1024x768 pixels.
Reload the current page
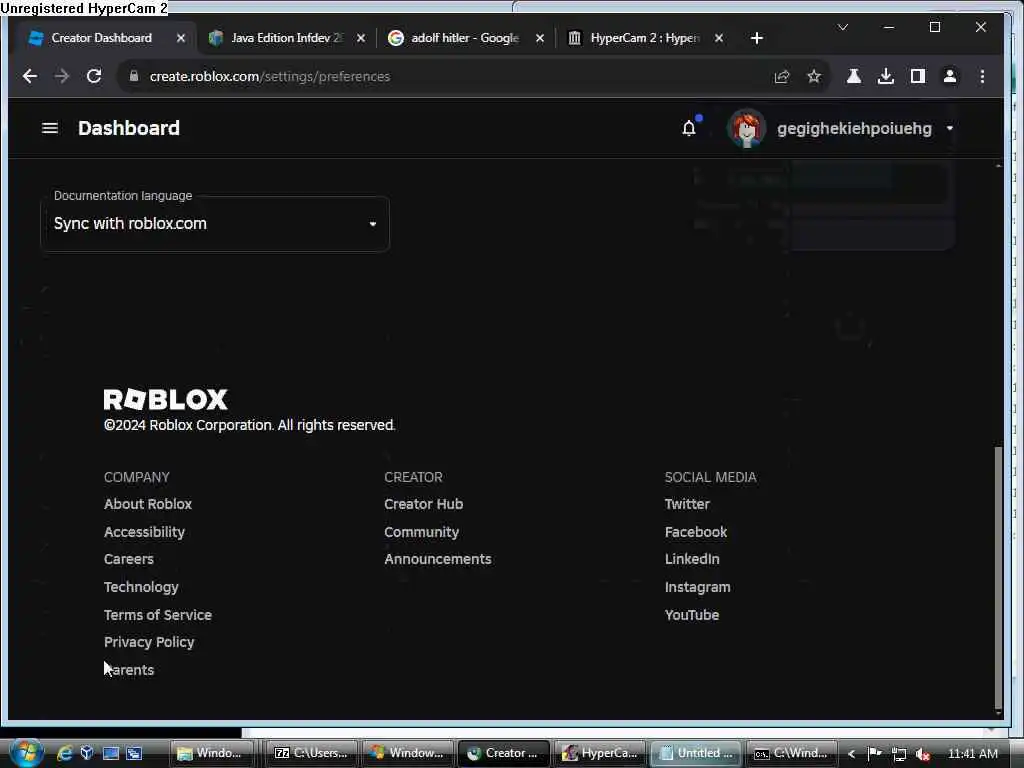[x=94, y=76]
